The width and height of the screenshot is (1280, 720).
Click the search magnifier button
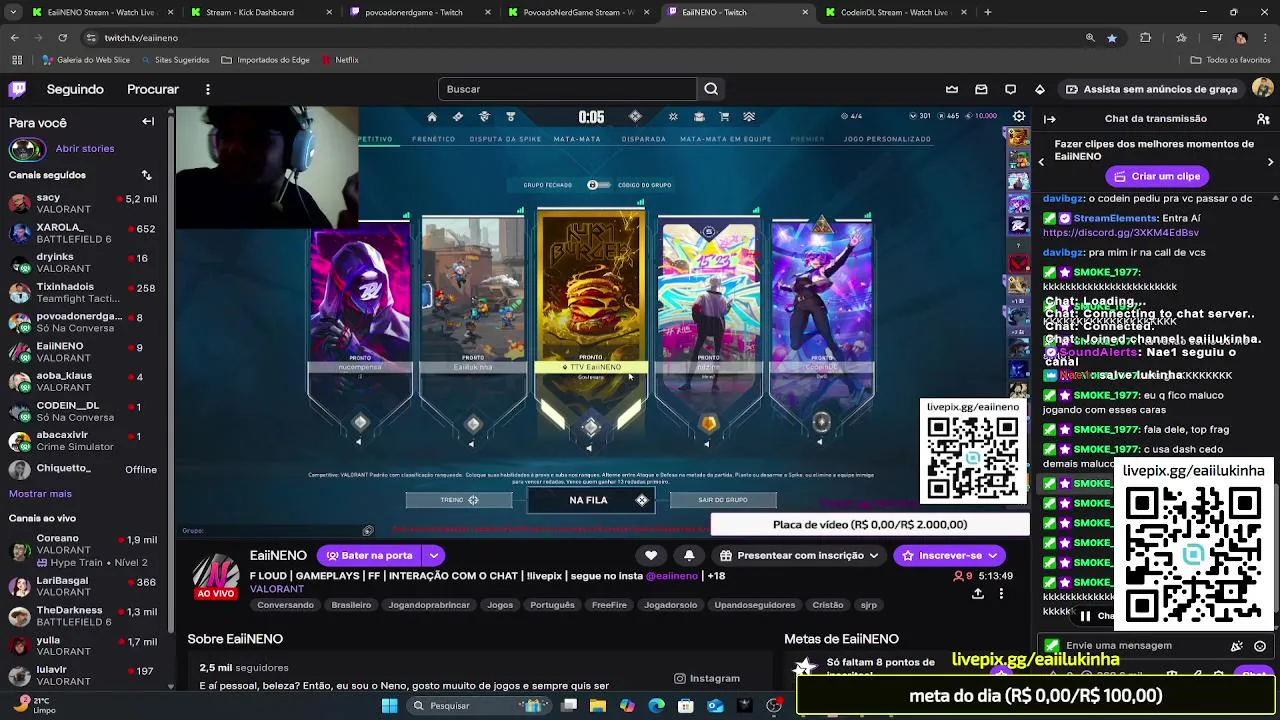(711, 89)
